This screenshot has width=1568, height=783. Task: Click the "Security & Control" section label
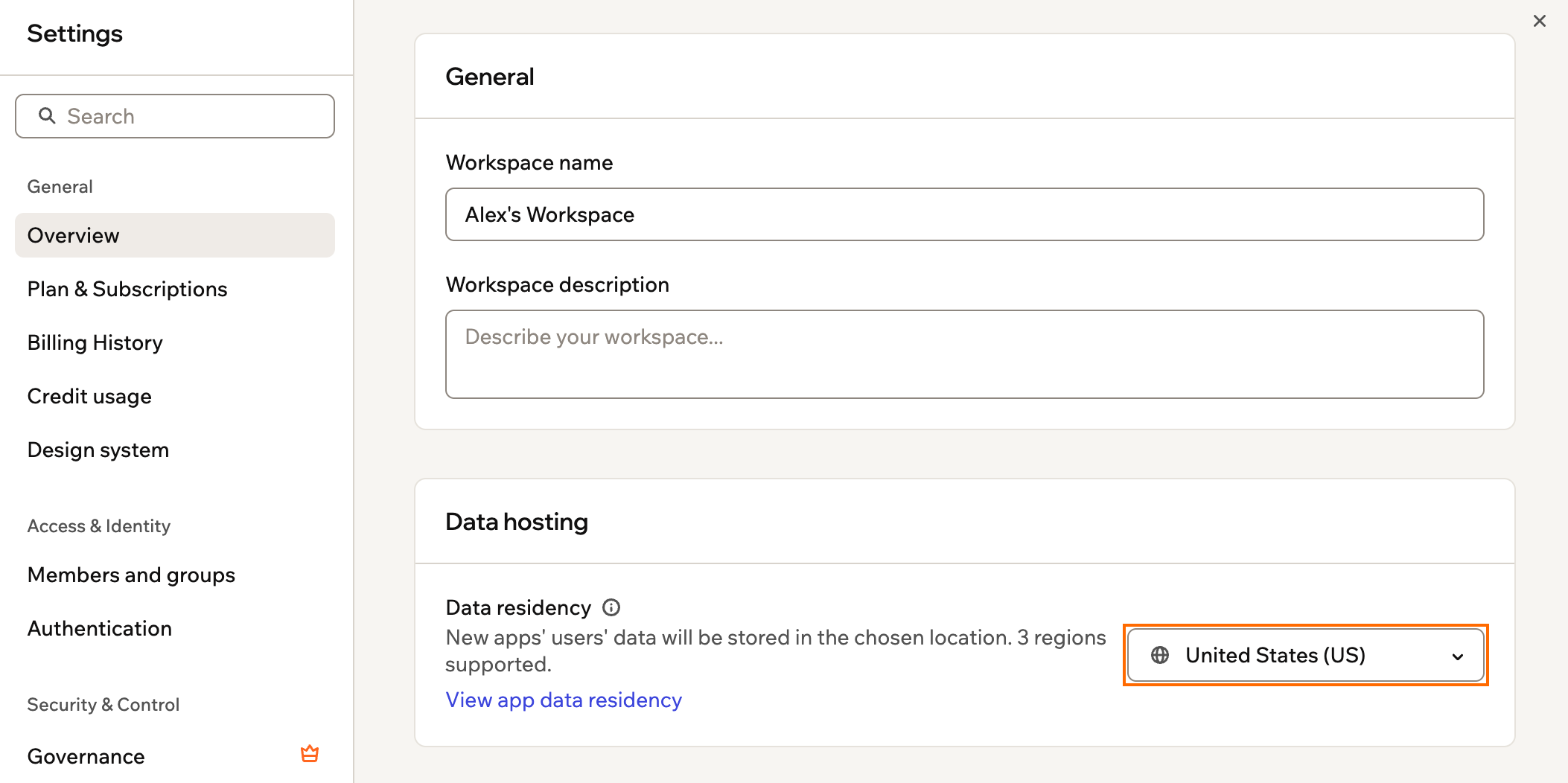(103, 704)
